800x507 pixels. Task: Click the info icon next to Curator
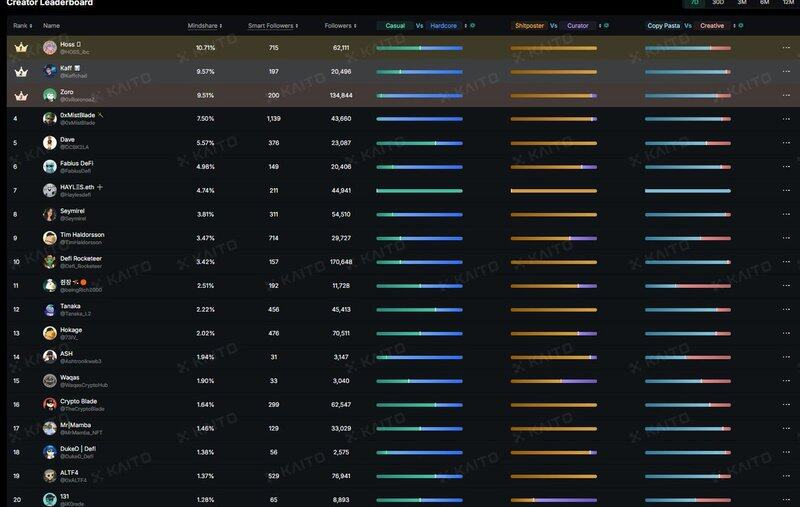pos(599,25)
